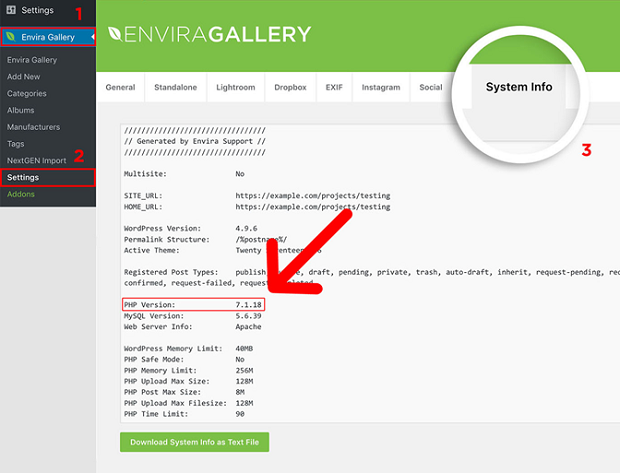Viewport: 620px width, 473px height.
Task: Select Envira Gallery in the admin sidebar
Action: [x=48, y=37]
